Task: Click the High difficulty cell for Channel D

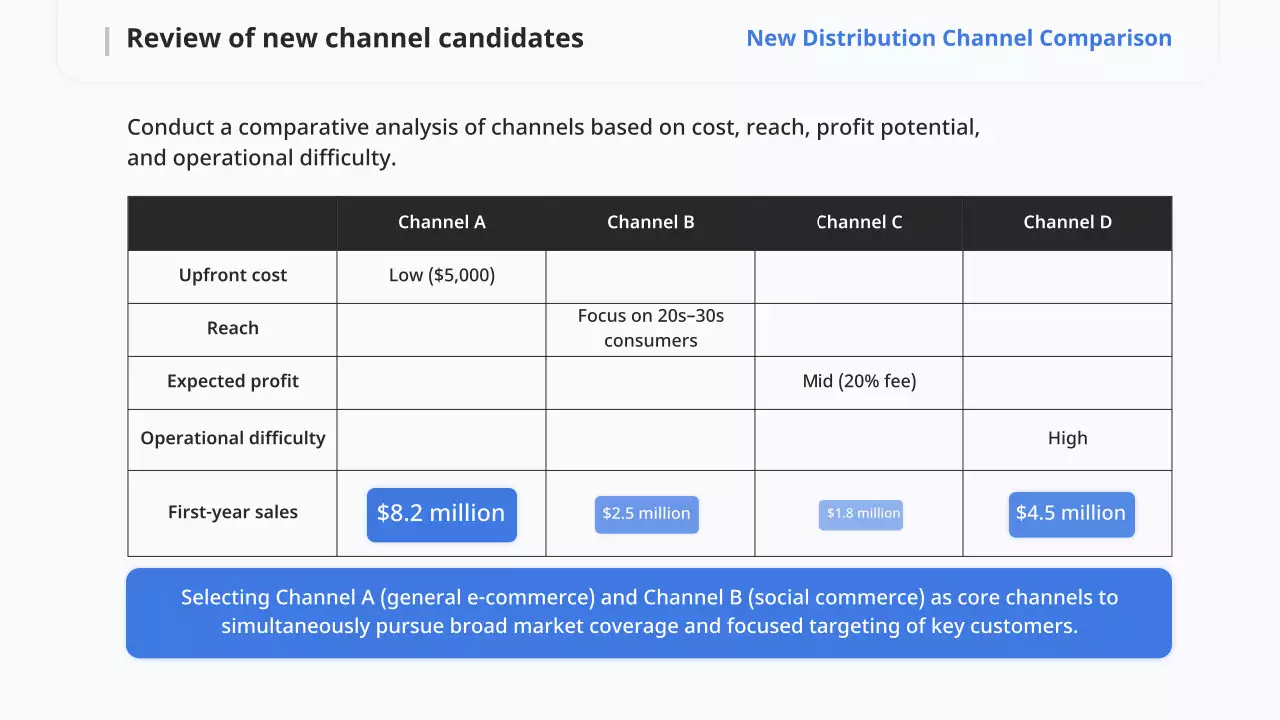Action: pyautogui.click(x=1067, y=439)
